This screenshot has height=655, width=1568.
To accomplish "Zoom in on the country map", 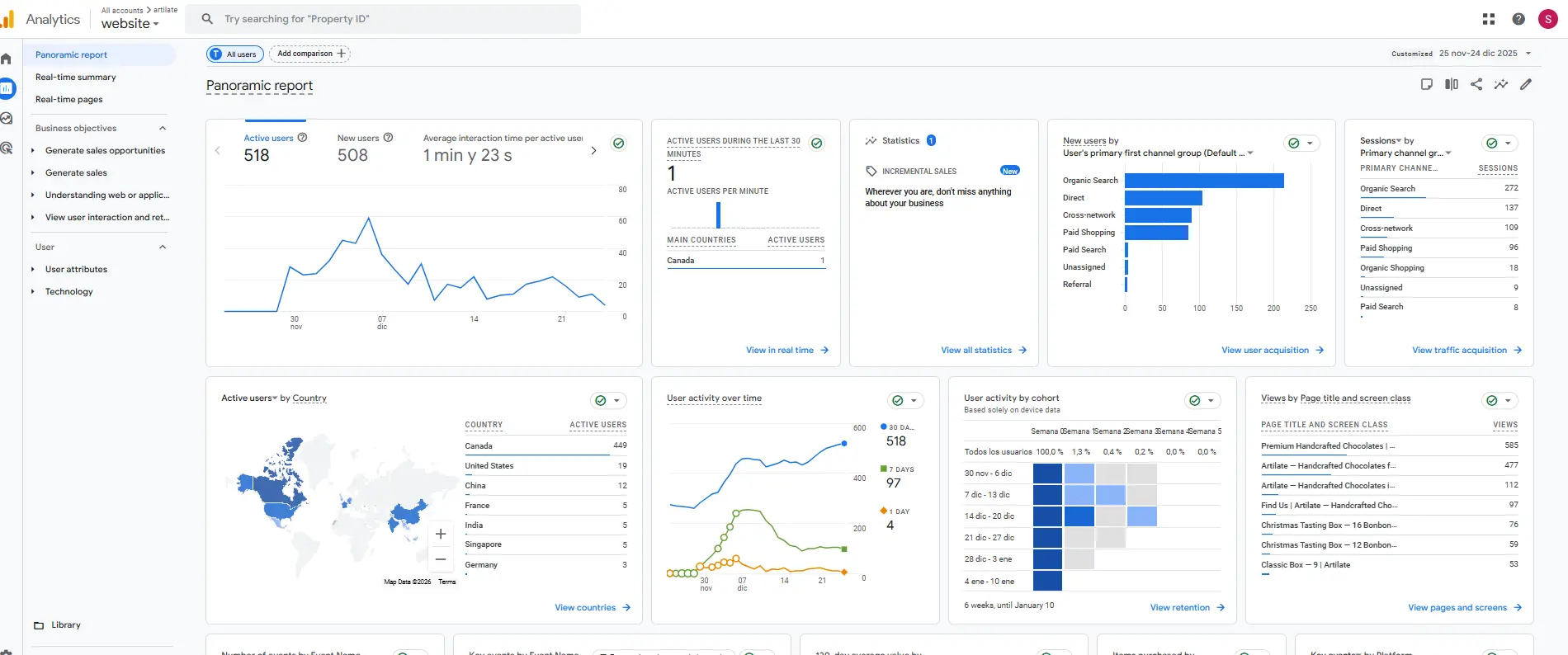I will click(441, 534).
